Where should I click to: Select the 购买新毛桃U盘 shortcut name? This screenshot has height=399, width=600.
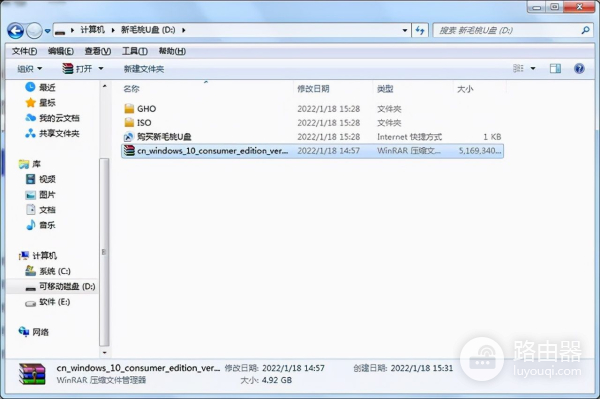pos(164,137)
